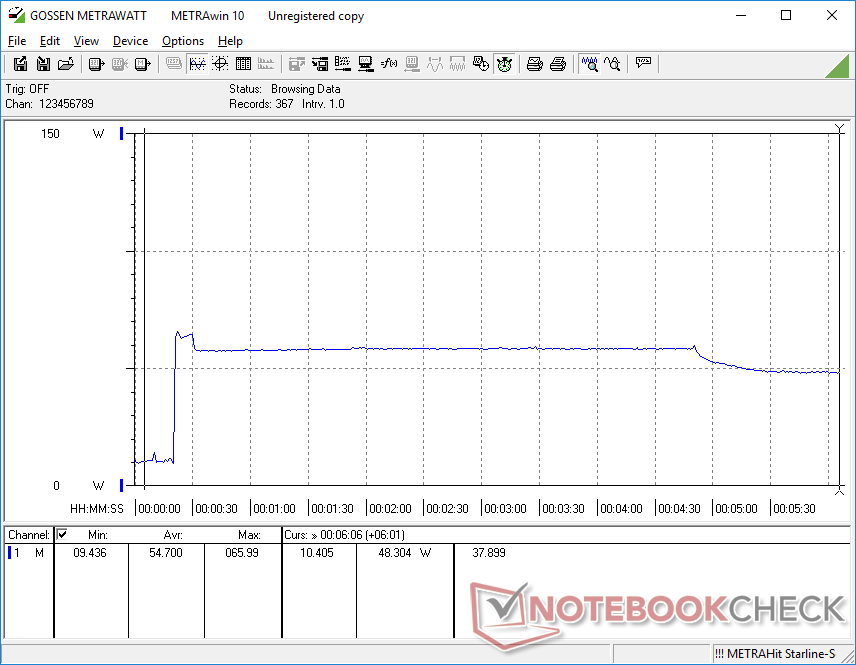Click the blue marker at 150 W axis
Viewport: 856px width, 665px height.
point(122,133)
